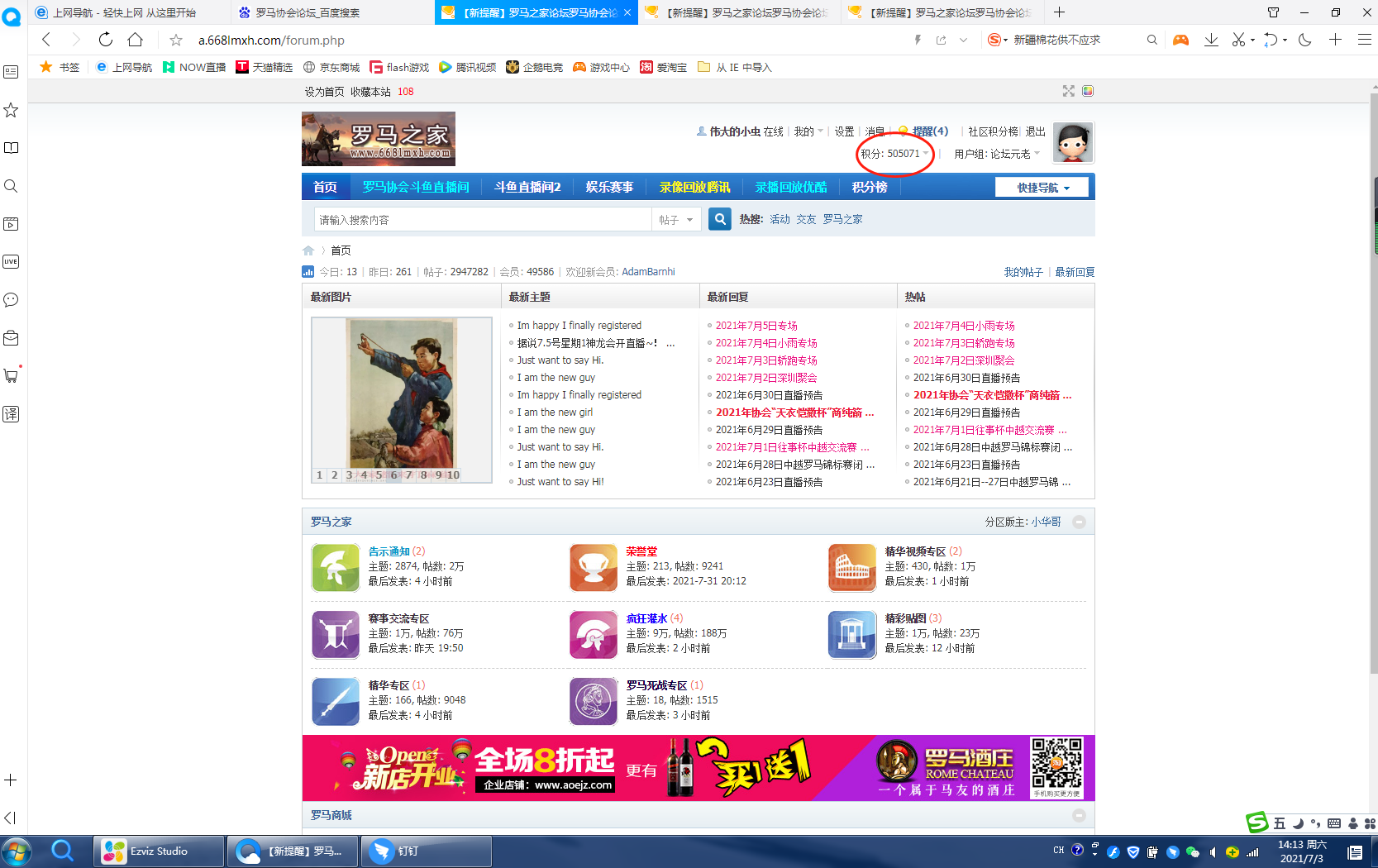
Task: Reload the page with the browser refresh icon
Action: click(x=105, y=40)
